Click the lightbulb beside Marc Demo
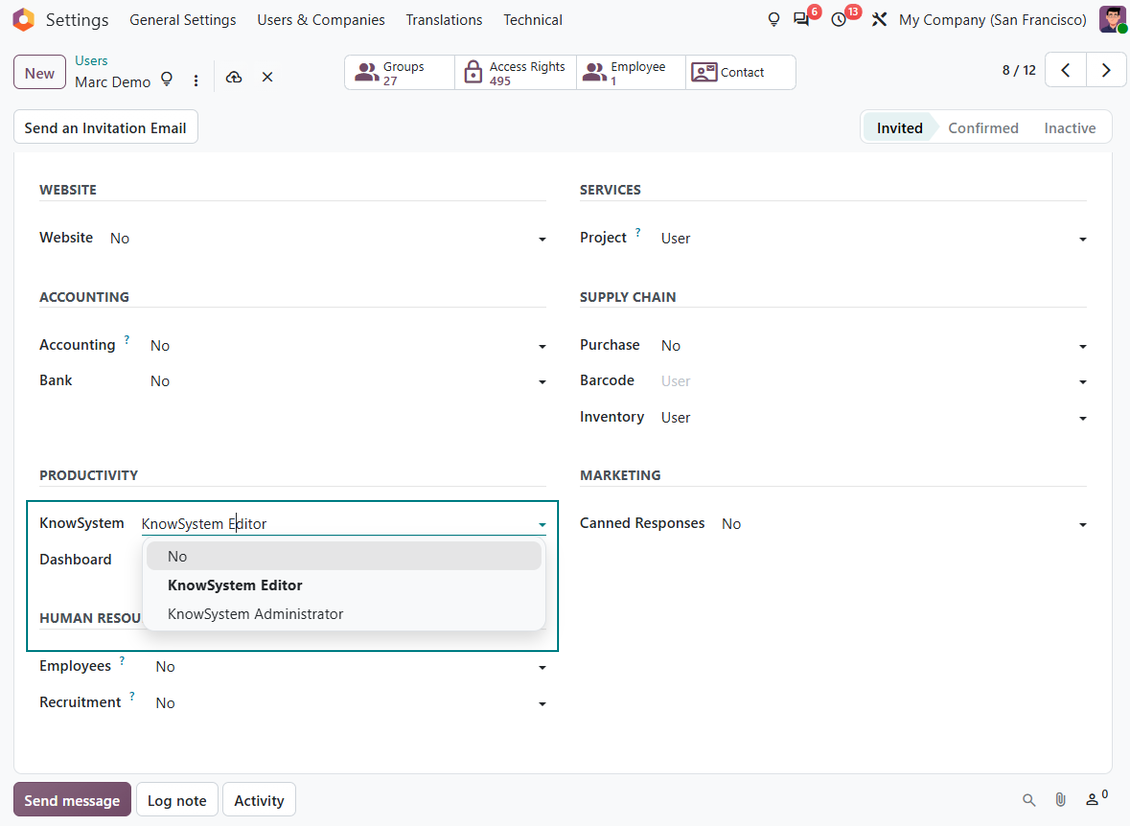1130x826 pixels. coord(166,79)
